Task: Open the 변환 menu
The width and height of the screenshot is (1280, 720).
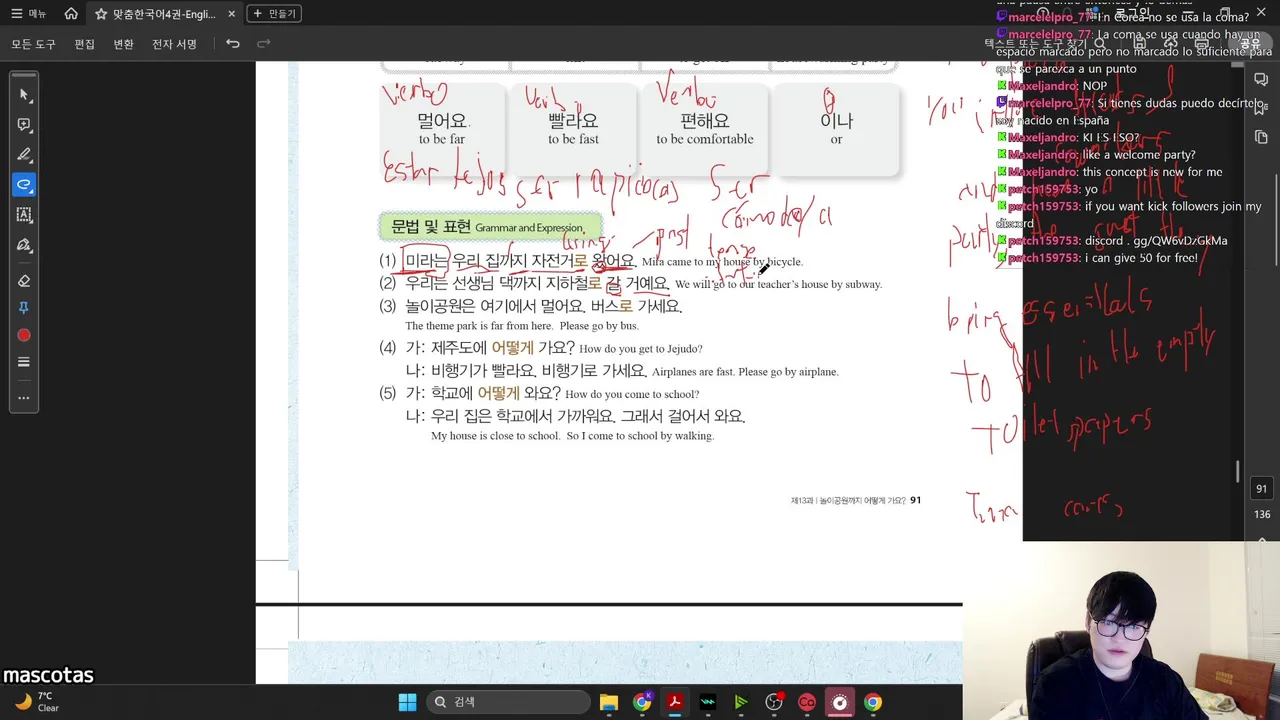Action: click(x=123, y=44)
